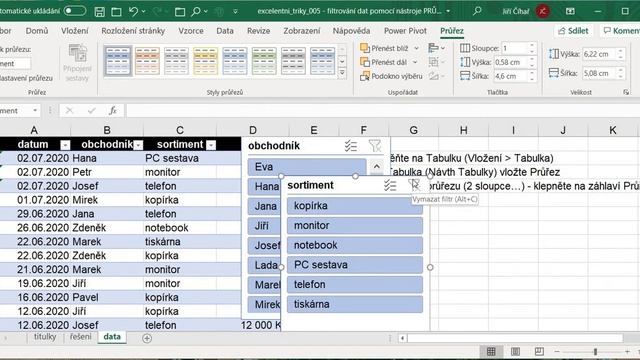The width and height of the screenshot is (640, 360).
Task: Open the obchodník column filter dropdown
Action: click(138, 145)
